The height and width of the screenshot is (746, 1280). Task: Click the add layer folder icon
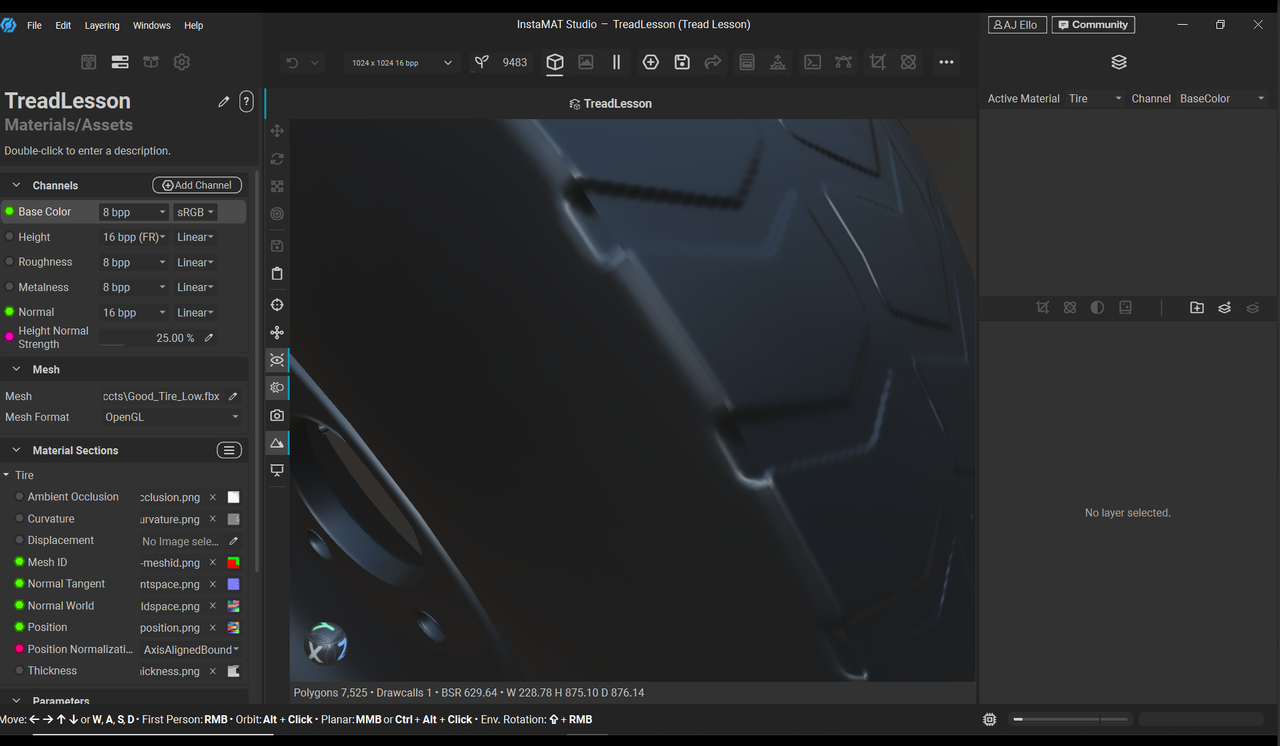pos(1197,308)
